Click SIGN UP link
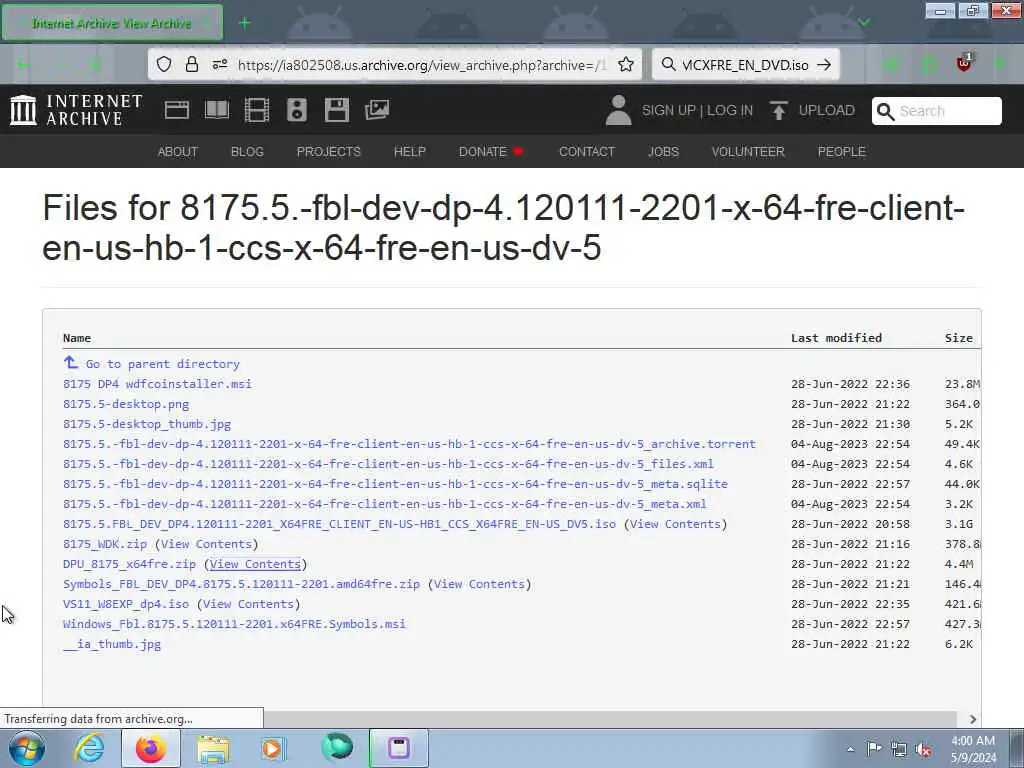This screenshot has width=1024, height=768. pos(668,110)
